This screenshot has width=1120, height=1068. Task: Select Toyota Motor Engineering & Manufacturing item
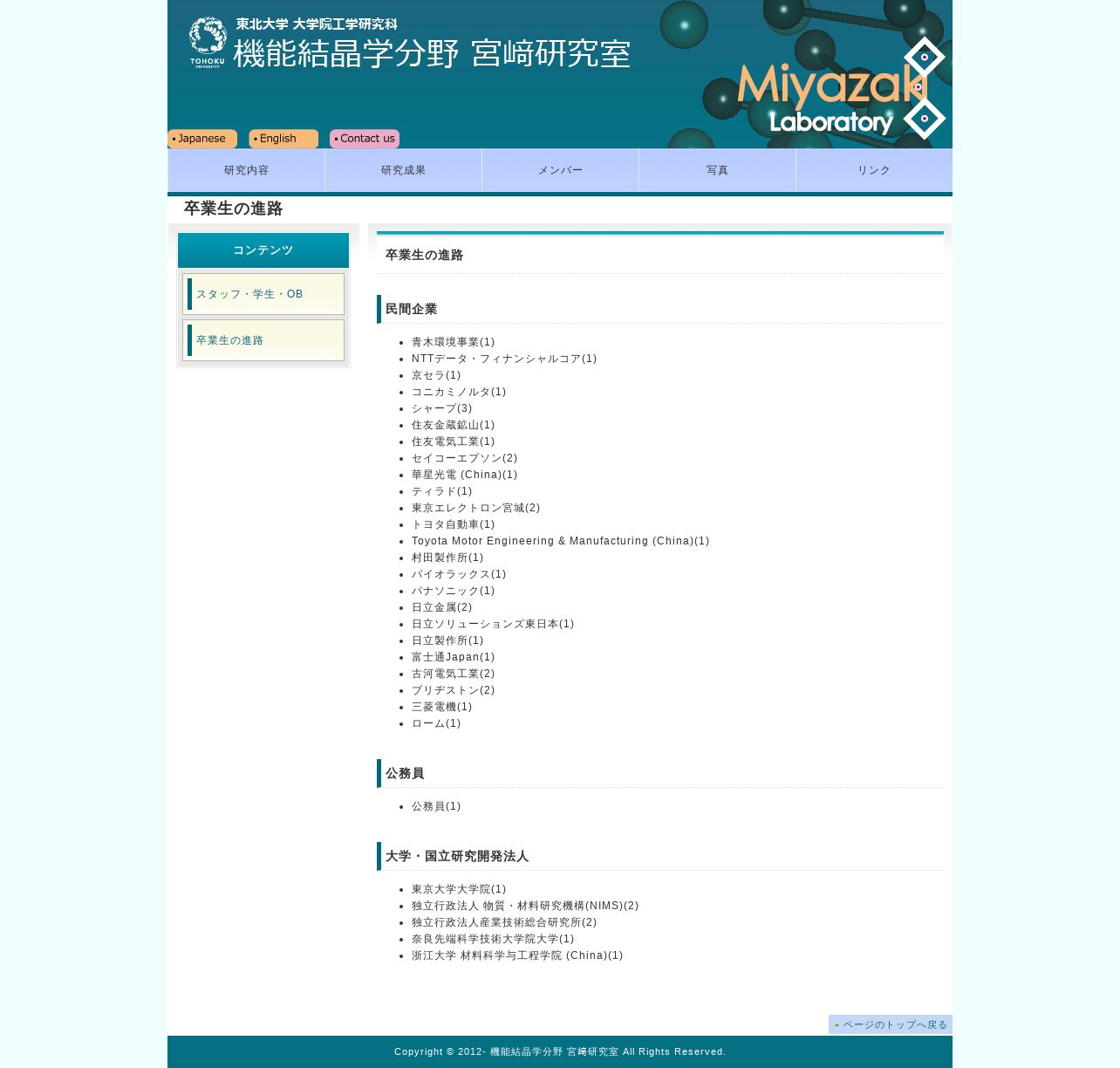(561, 541)
